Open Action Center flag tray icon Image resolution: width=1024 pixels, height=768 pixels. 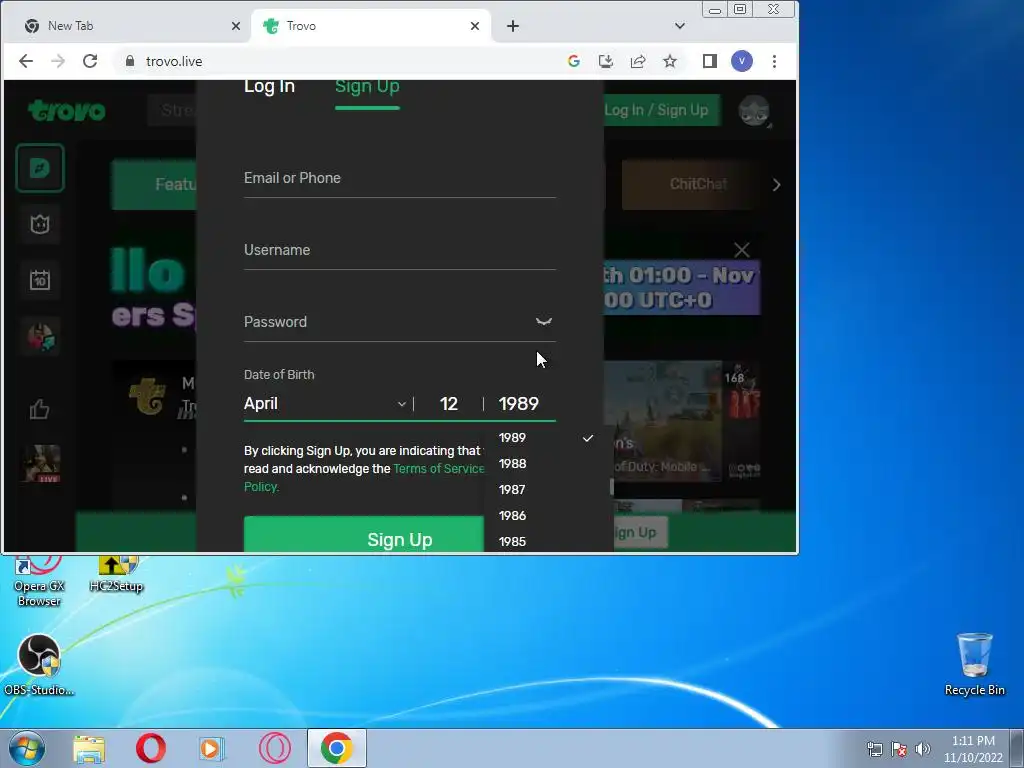click(899, 749)
